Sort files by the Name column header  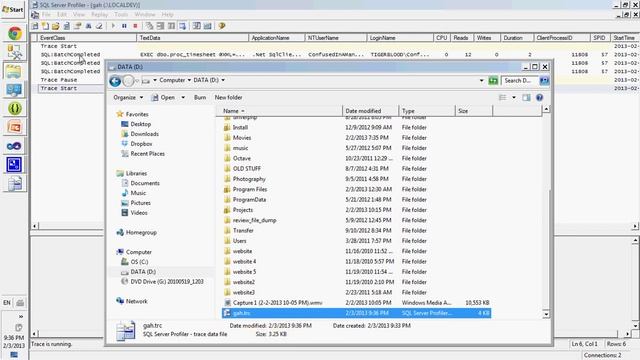[x=280, y=111]
